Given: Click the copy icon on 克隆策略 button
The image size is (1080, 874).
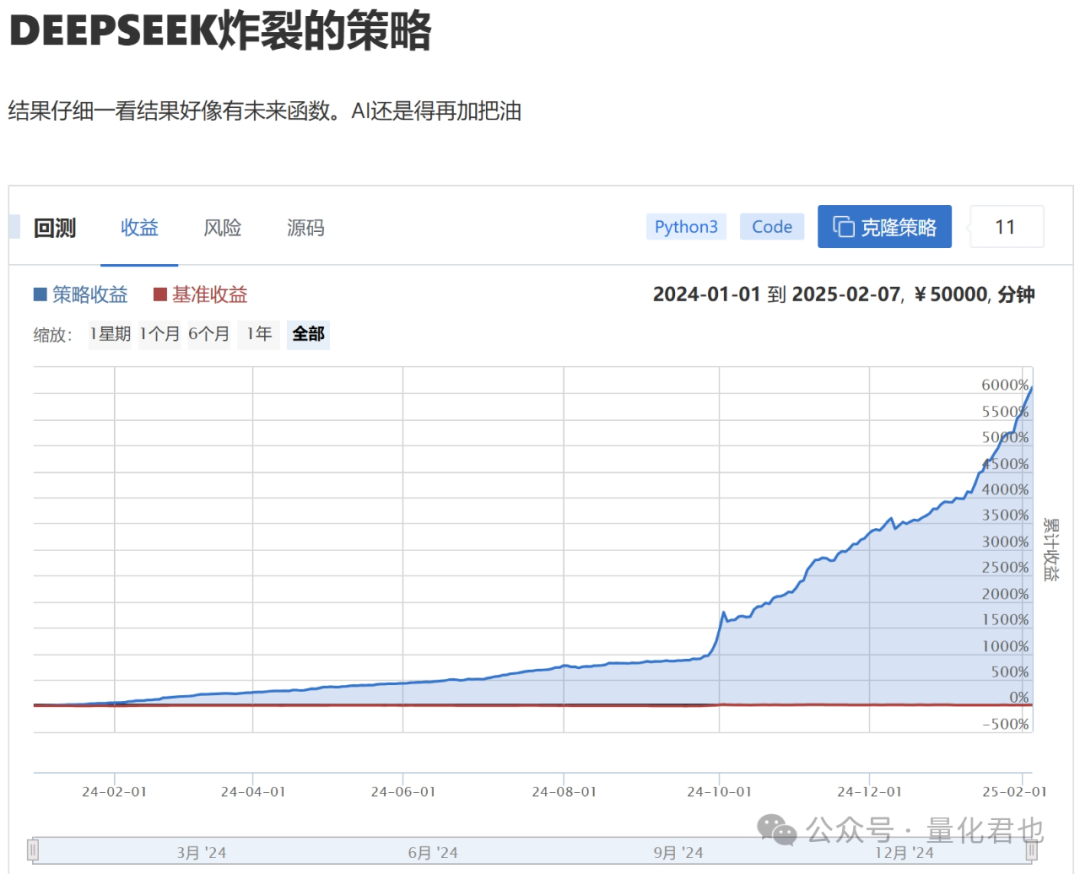Looking at the screenshot, I should point(844,227).
